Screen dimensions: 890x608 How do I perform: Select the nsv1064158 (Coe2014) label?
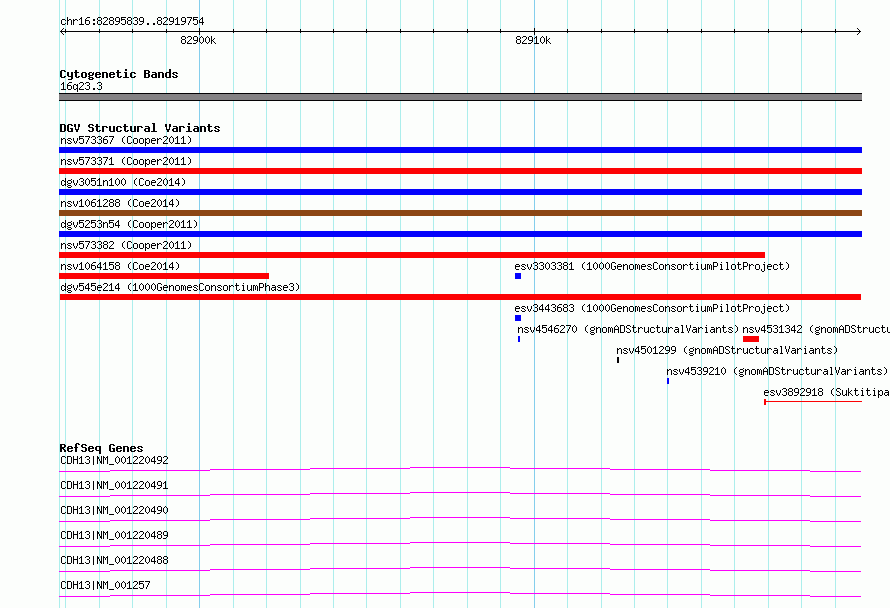coord(120,266)
